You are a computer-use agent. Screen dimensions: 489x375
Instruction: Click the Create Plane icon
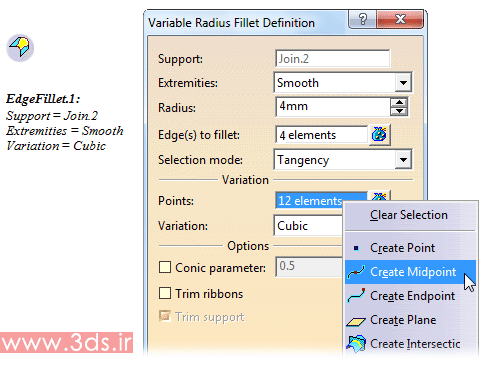356,321
